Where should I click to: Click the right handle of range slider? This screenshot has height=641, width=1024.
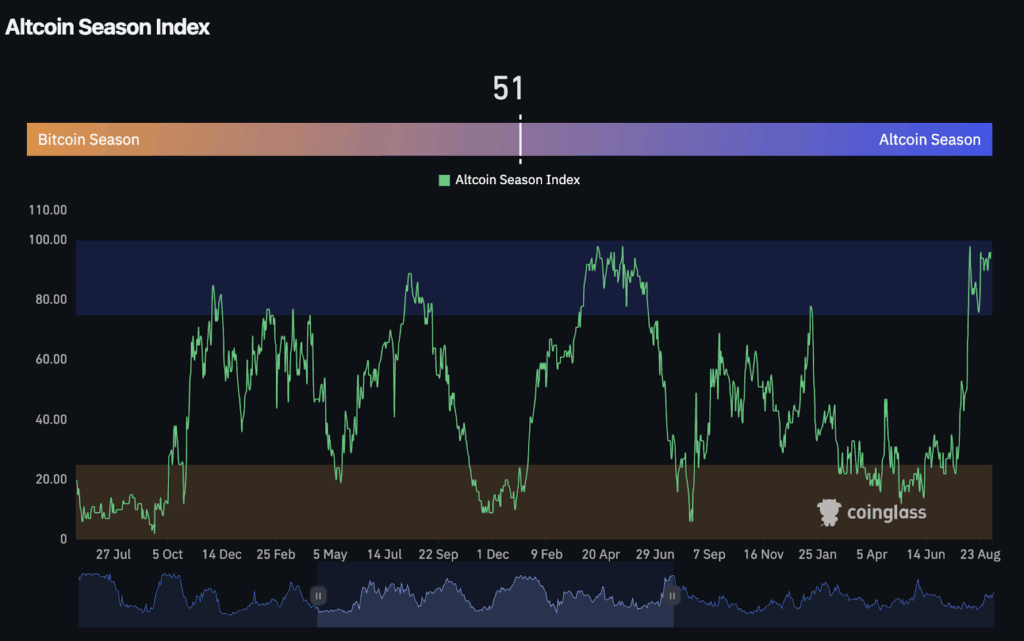673,596
